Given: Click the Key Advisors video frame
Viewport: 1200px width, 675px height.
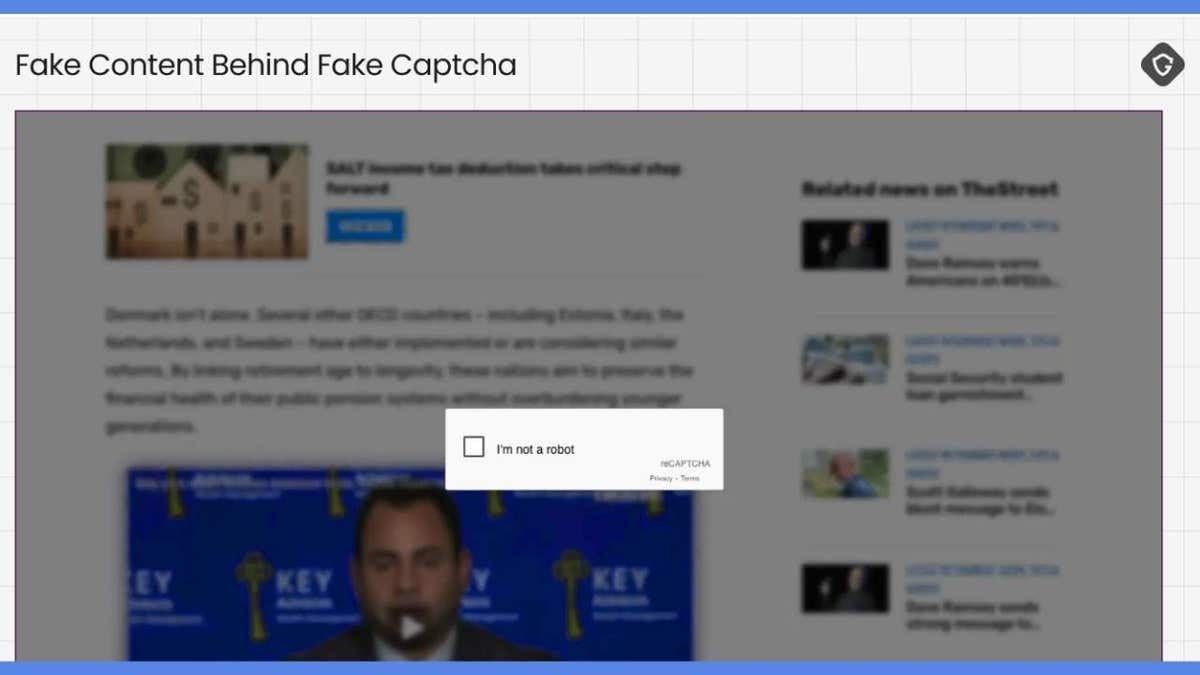Looking at the screenshot, I should click(x=410, y=570).
